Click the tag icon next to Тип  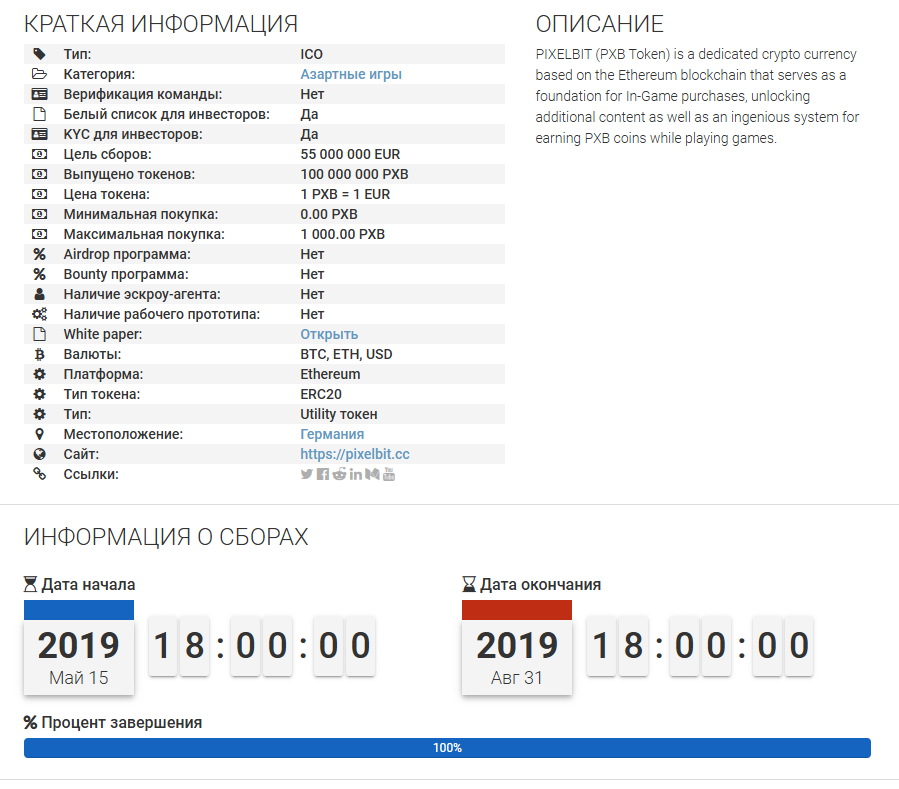pyautogui.click(x=39, y=54)
